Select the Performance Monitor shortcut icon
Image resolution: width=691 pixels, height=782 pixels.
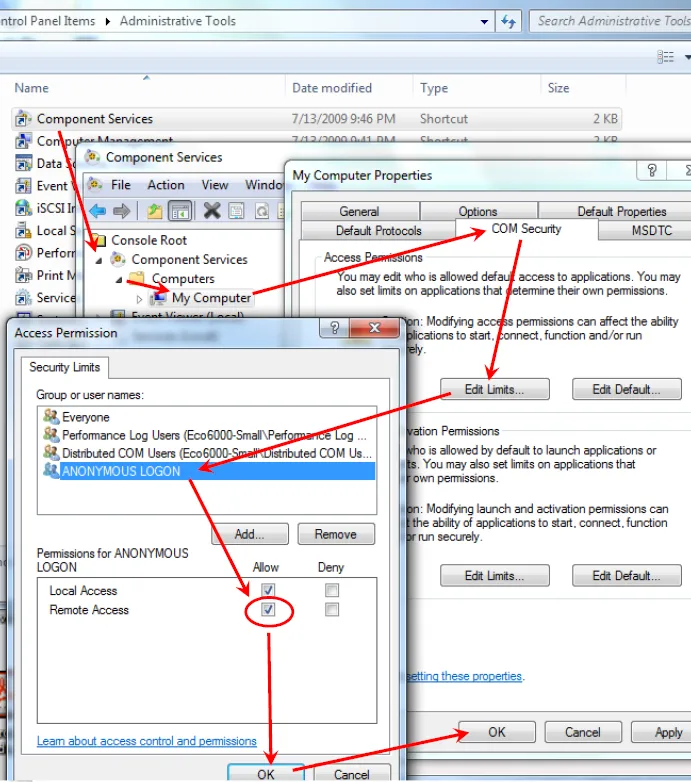pyautogui.click(x=23, y=253)
